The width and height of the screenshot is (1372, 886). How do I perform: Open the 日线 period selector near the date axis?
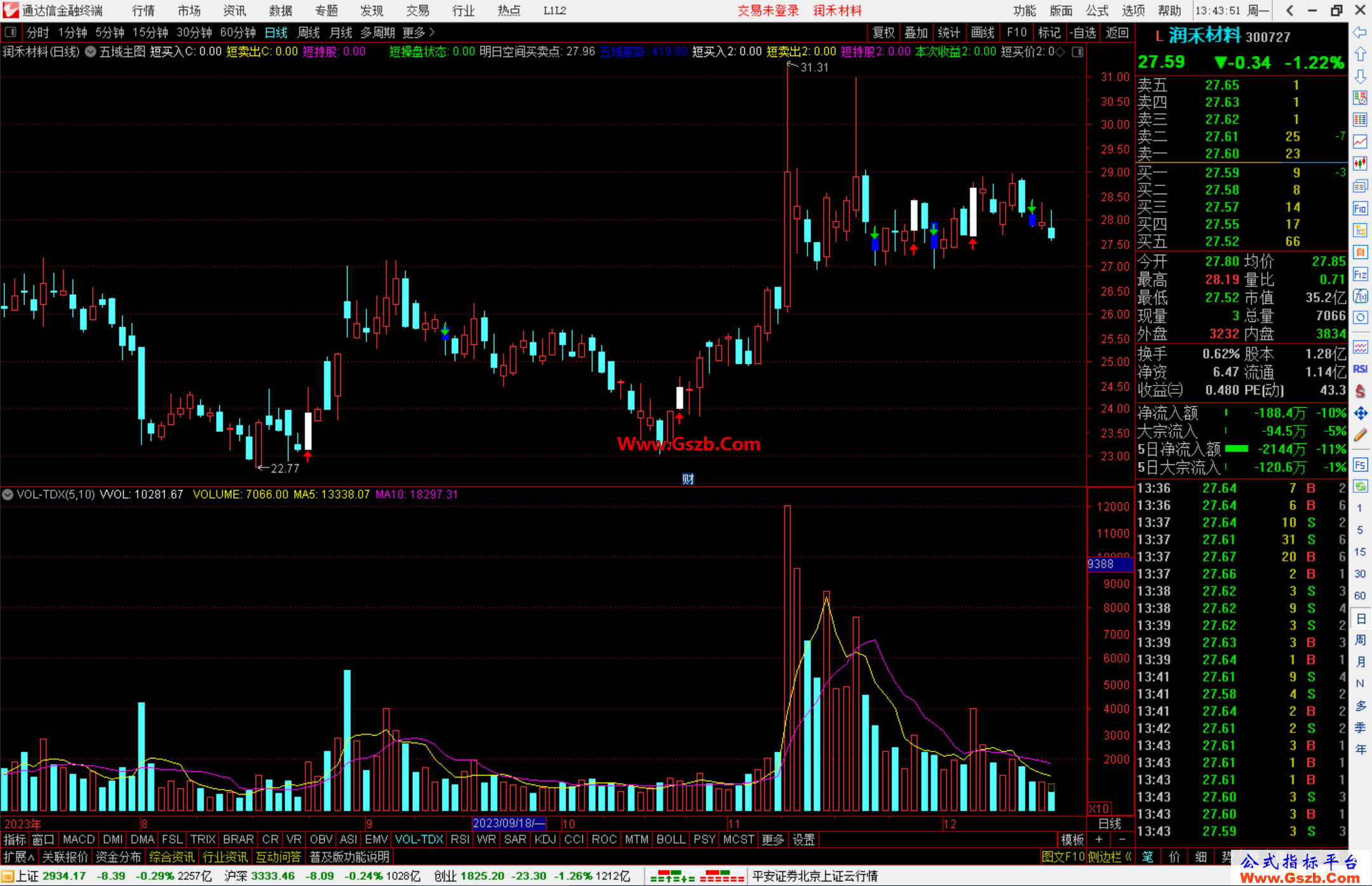pos(1110,824)
